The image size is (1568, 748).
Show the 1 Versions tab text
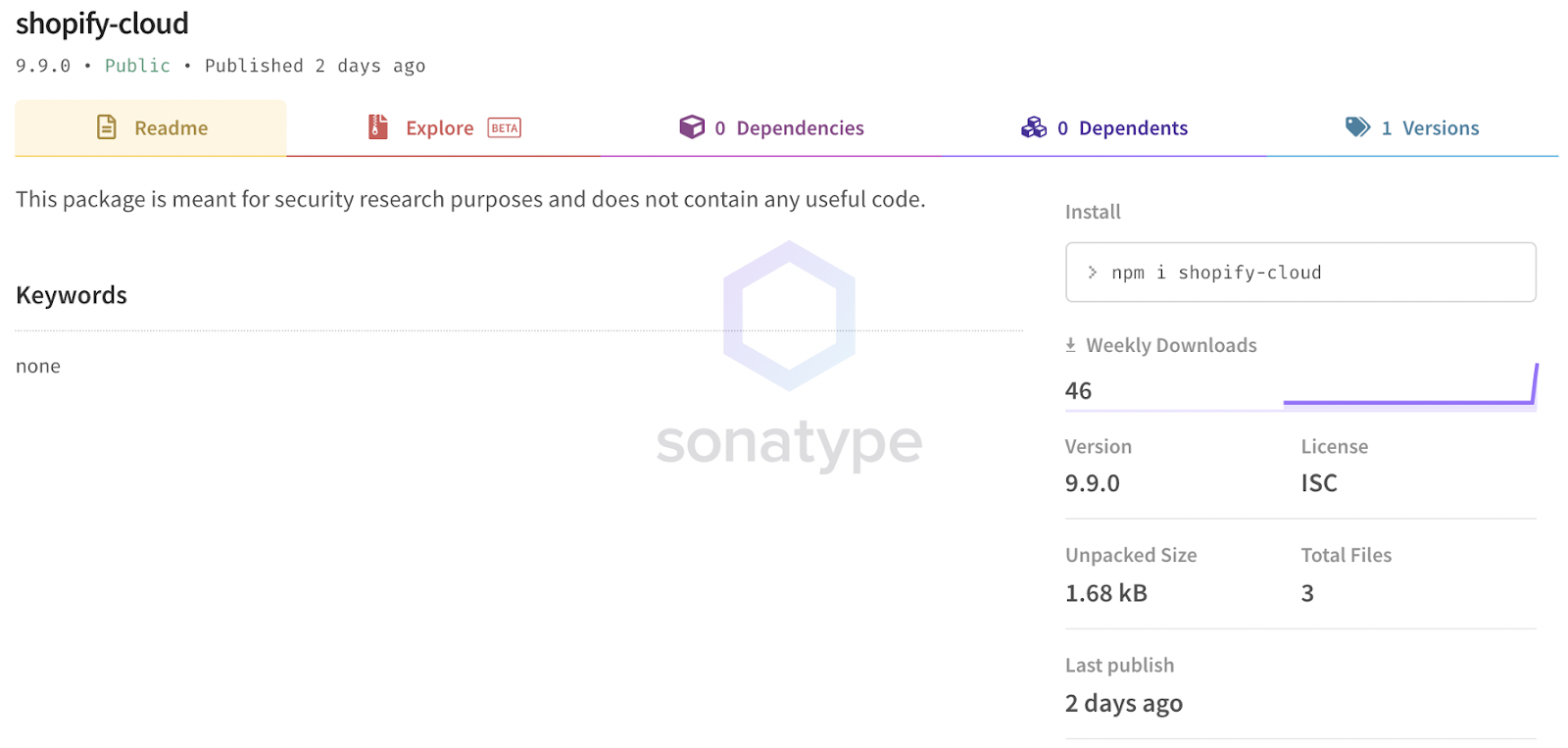(x=1430, y=128)
